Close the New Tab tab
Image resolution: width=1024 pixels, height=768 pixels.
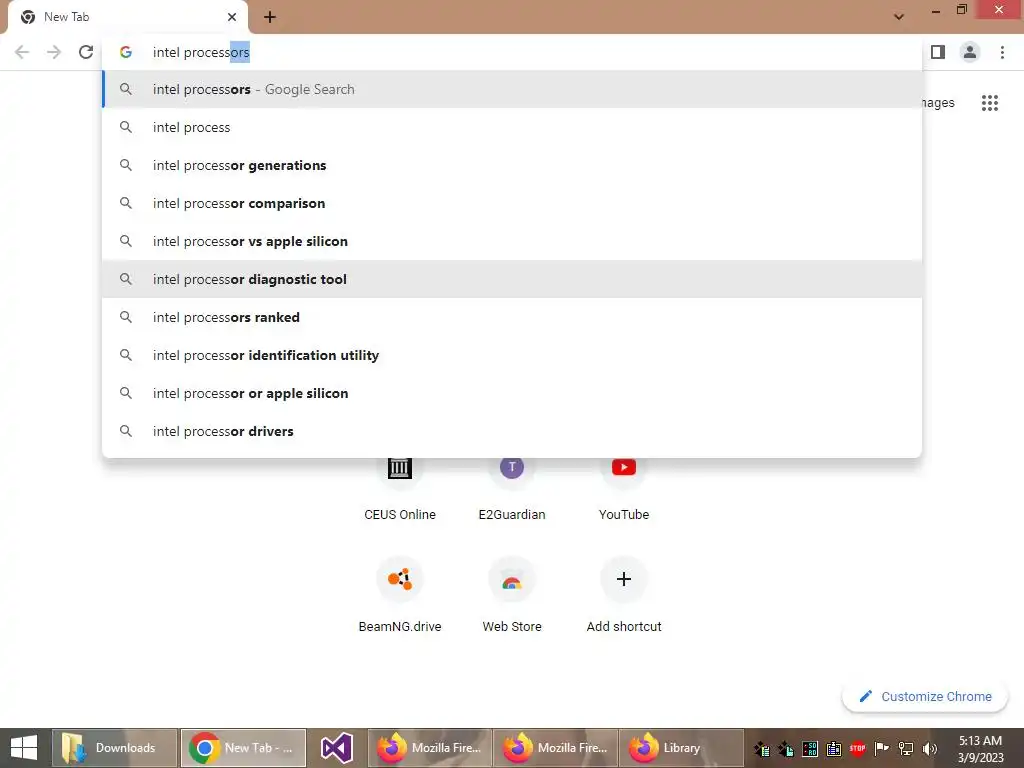232,17
